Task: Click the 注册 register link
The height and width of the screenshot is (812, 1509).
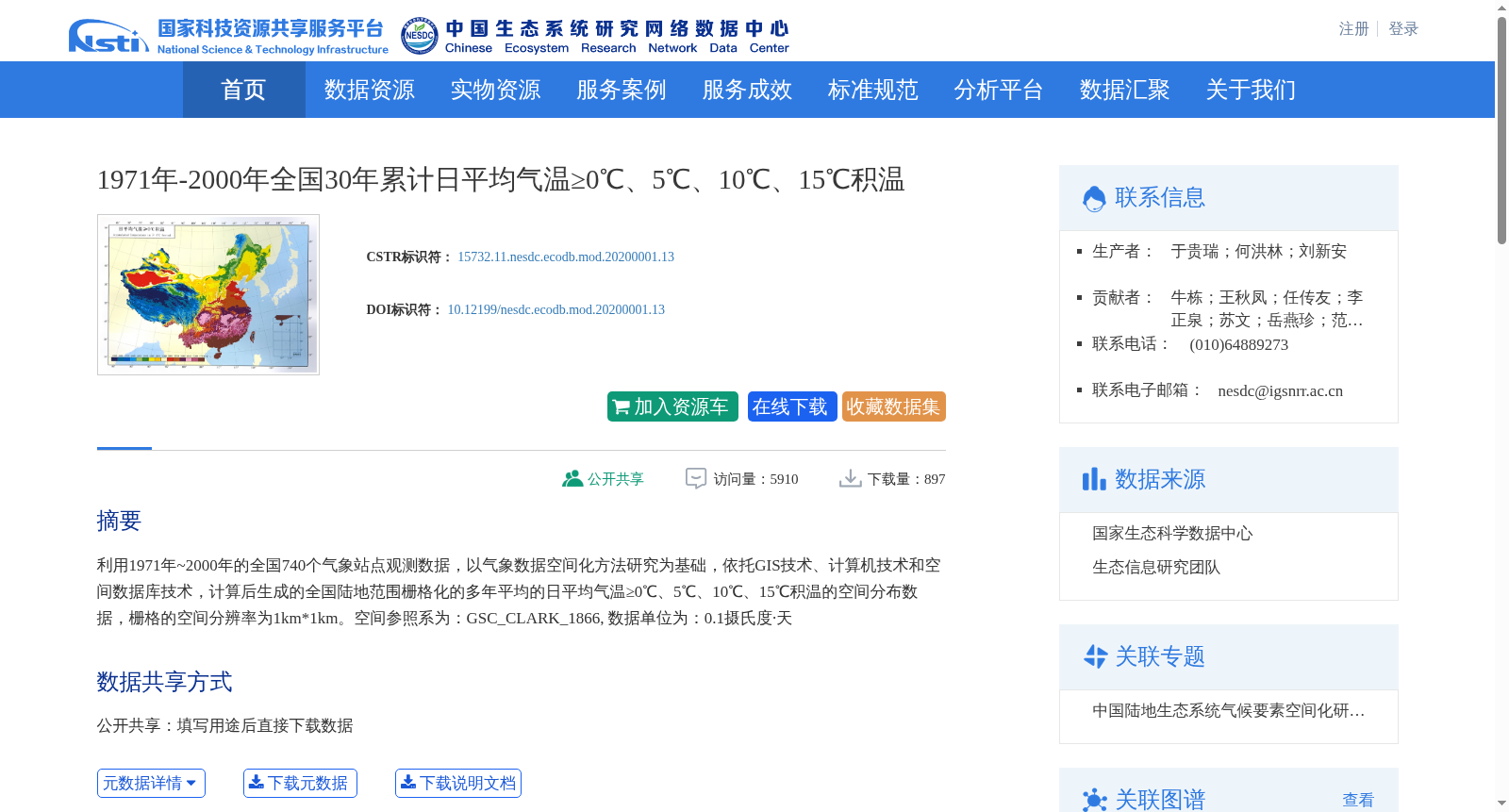Action: [1353, 29]
